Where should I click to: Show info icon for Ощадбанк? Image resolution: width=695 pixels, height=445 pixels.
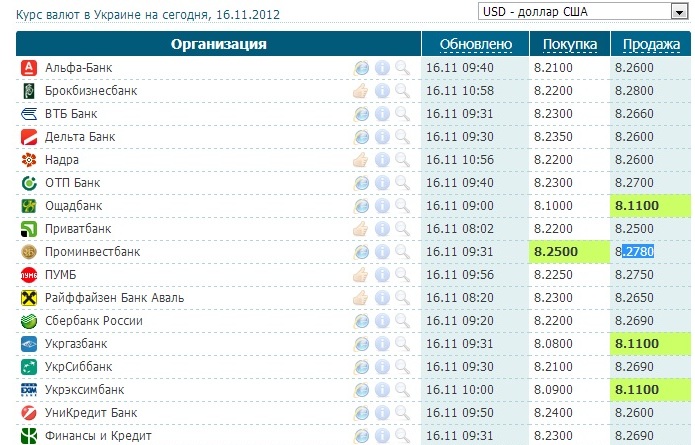[x=382, y=206]
